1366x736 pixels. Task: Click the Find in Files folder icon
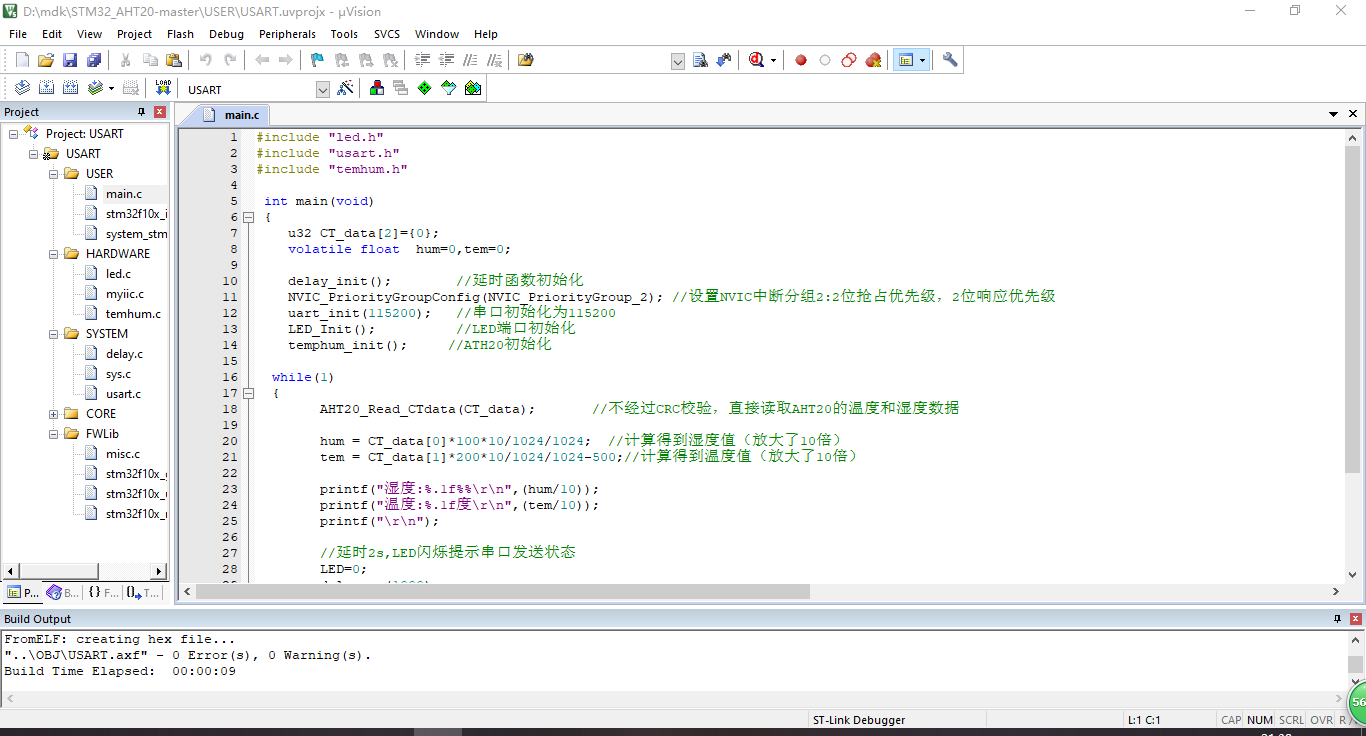526,60
